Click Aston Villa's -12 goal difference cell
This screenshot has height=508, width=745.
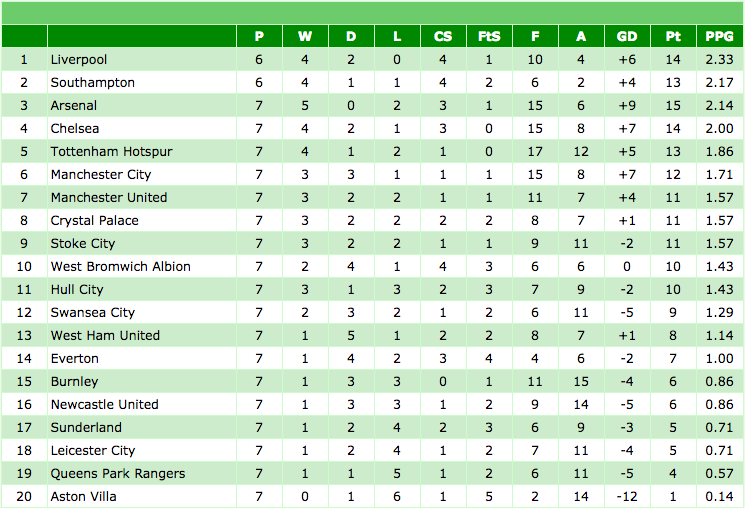627,497
